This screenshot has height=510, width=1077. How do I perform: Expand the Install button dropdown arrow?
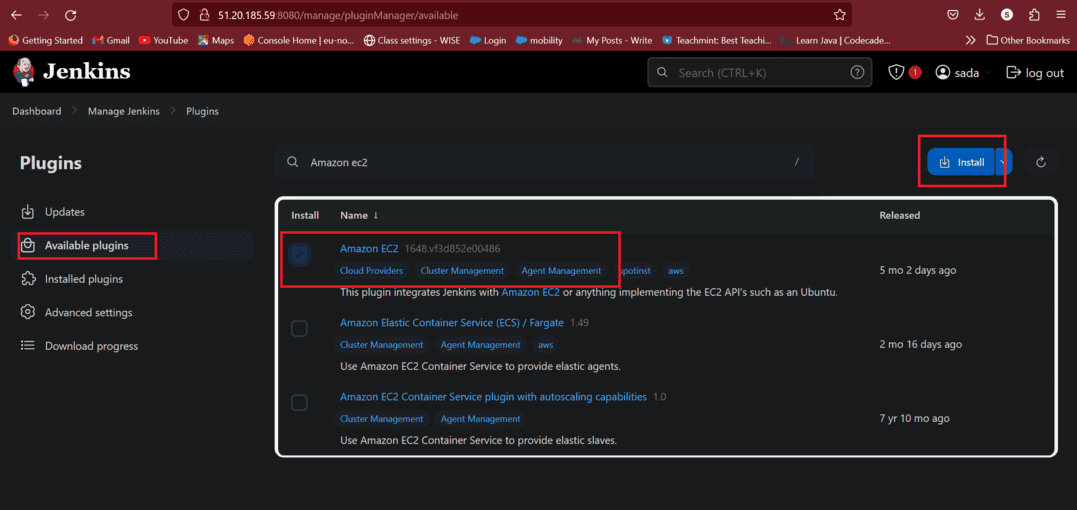1004,162
